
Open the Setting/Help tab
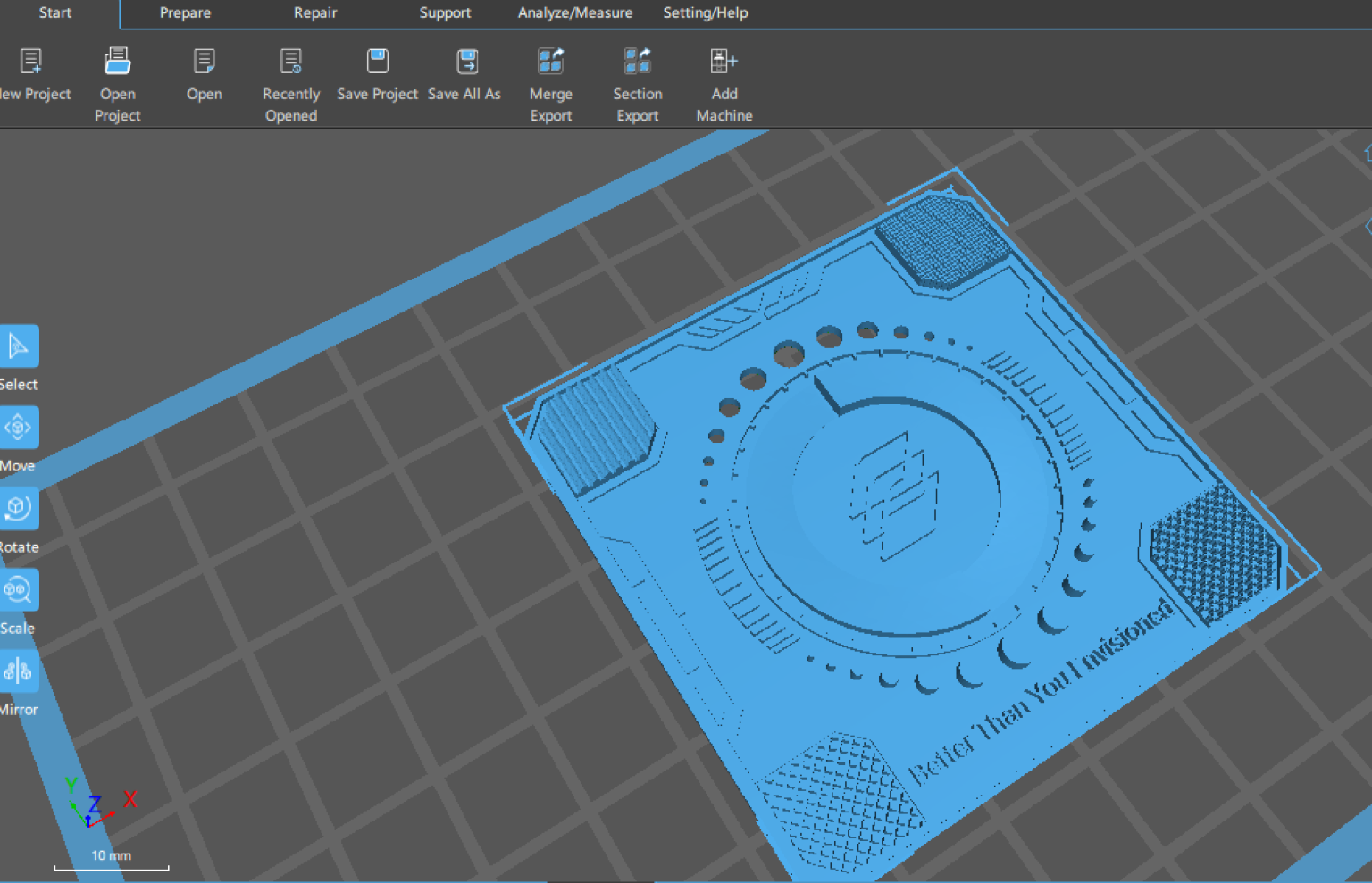point(706,13)
